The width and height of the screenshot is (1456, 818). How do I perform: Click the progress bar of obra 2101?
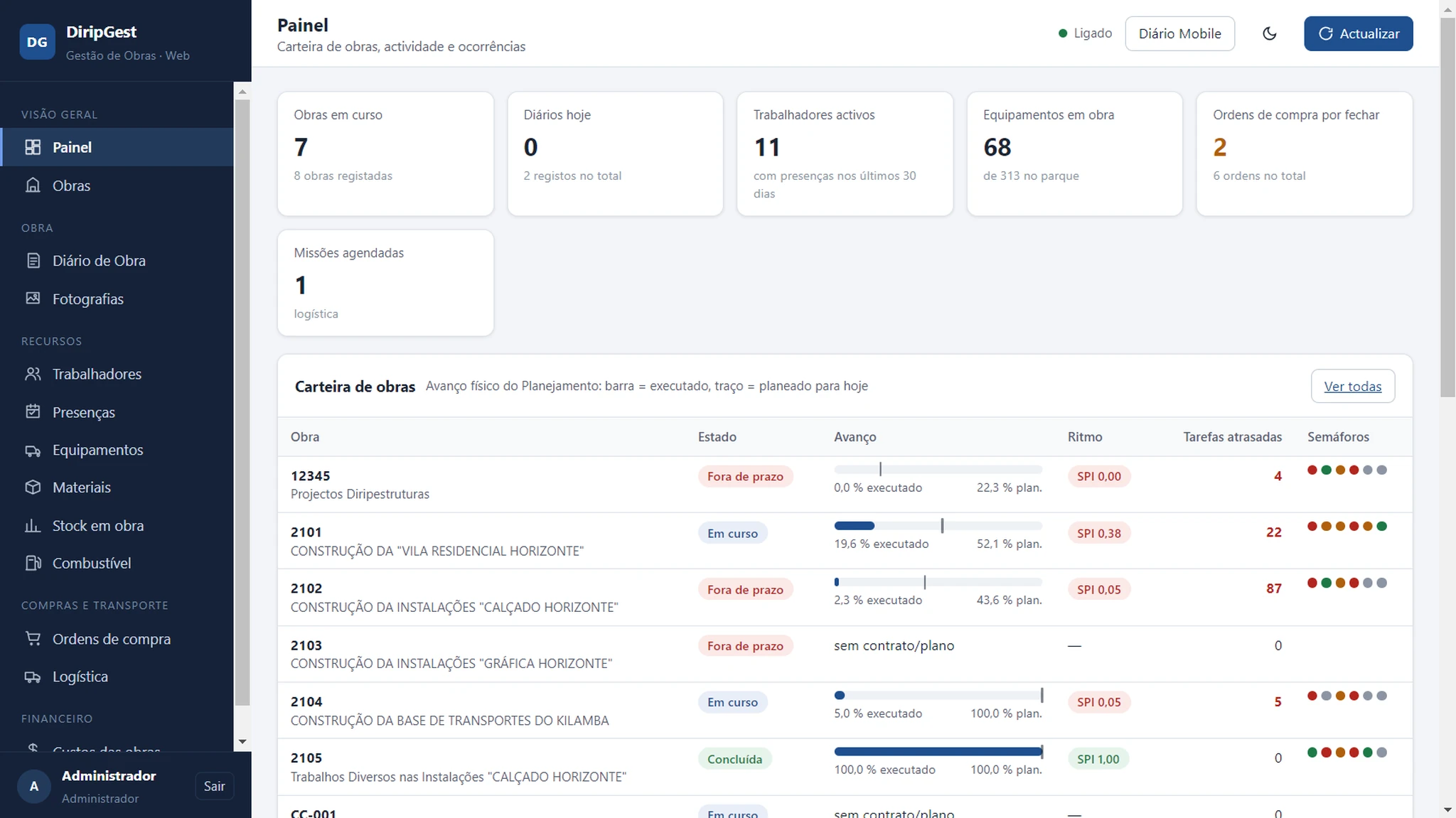pyautogui.click(x=938, y=526)
